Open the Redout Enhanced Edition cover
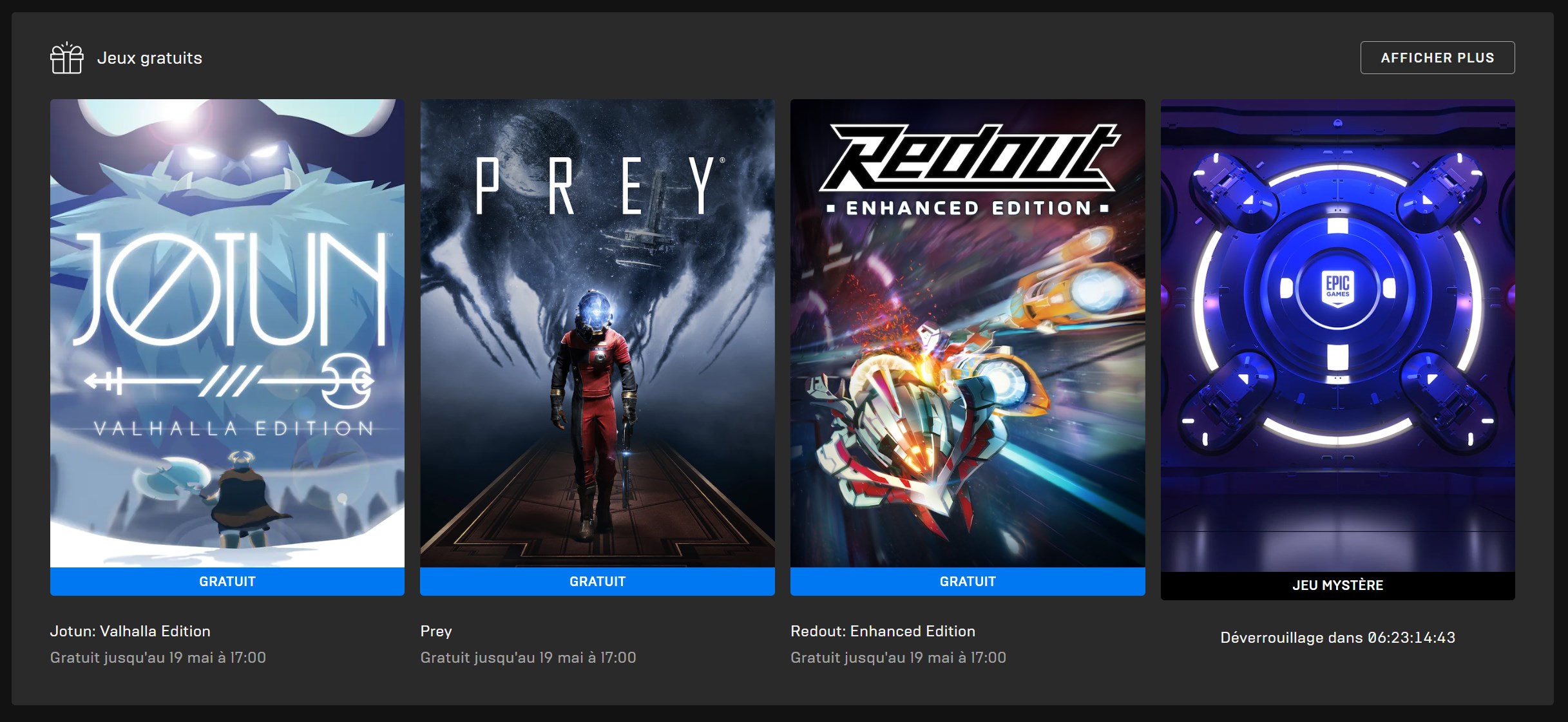Viewport: 1568px width, 722px height. (968, 333)
